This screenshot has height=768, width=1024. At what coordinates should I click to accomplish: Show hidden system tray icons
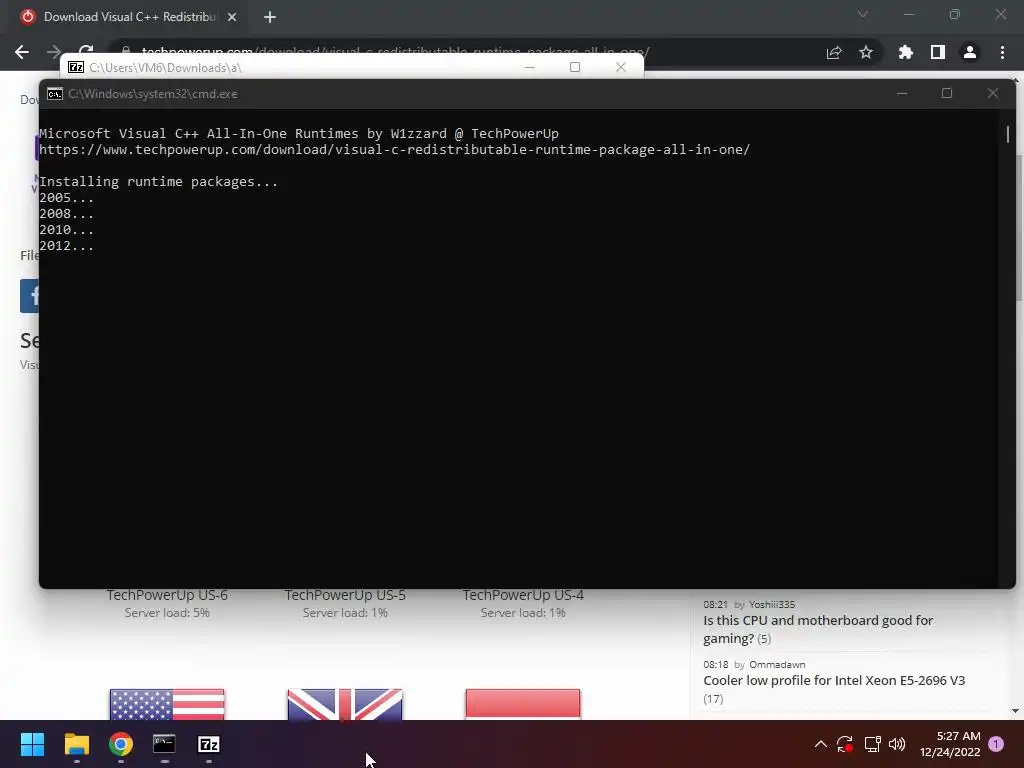click(821, 744)
